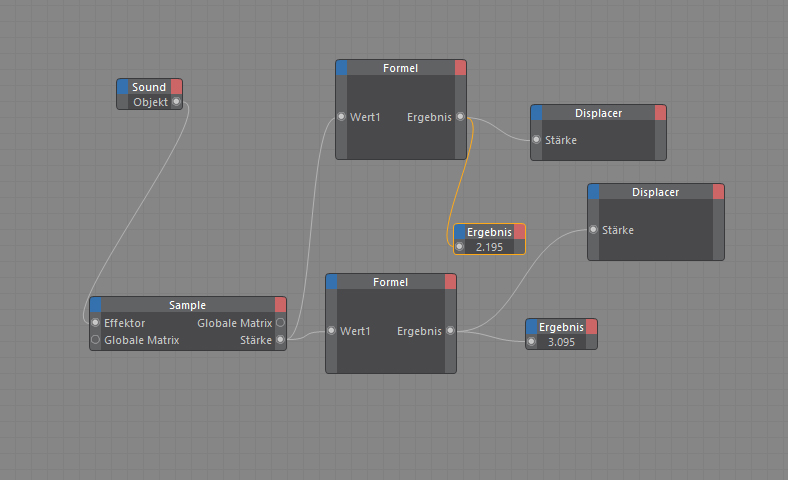
Task: Select the Sample node by its title bar
Action: point(188,304)
